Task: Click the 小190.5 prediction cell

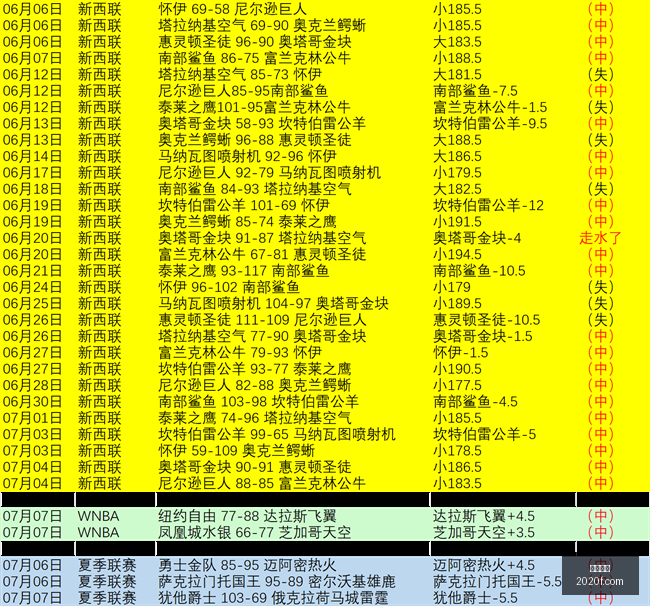Action: click(x=457, y=369)
